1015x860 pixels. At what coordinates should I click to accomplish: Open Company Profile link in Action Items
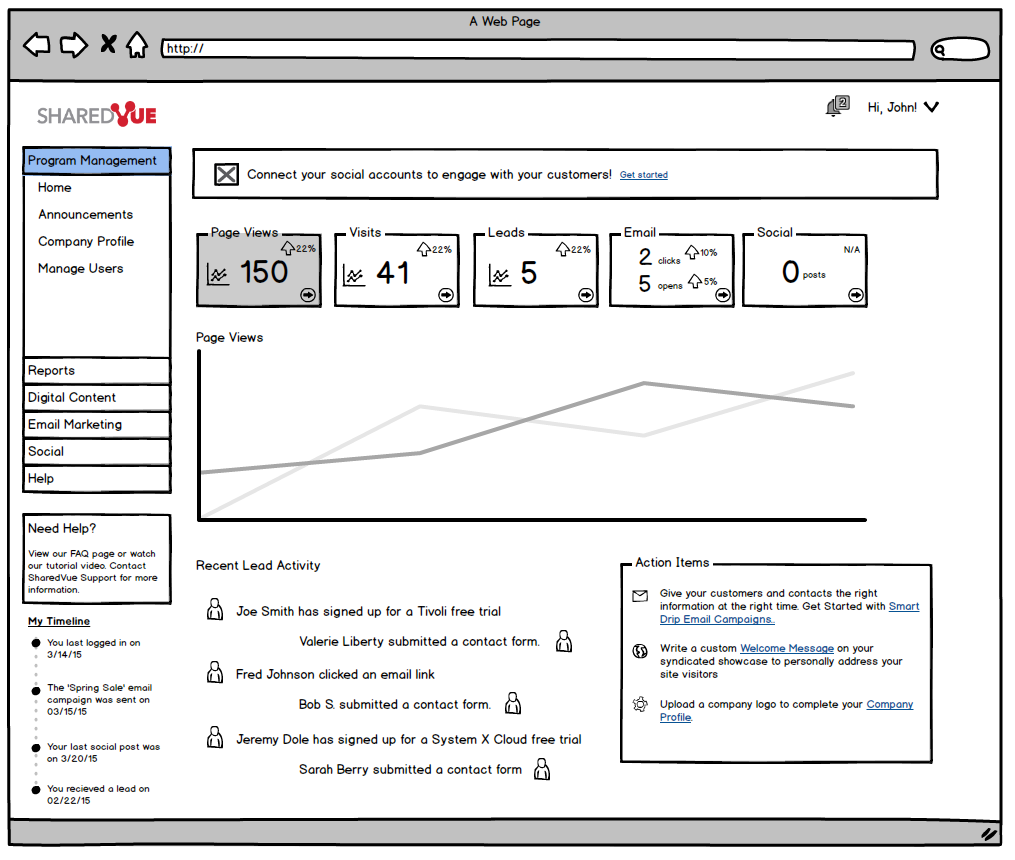click(786, 711)
